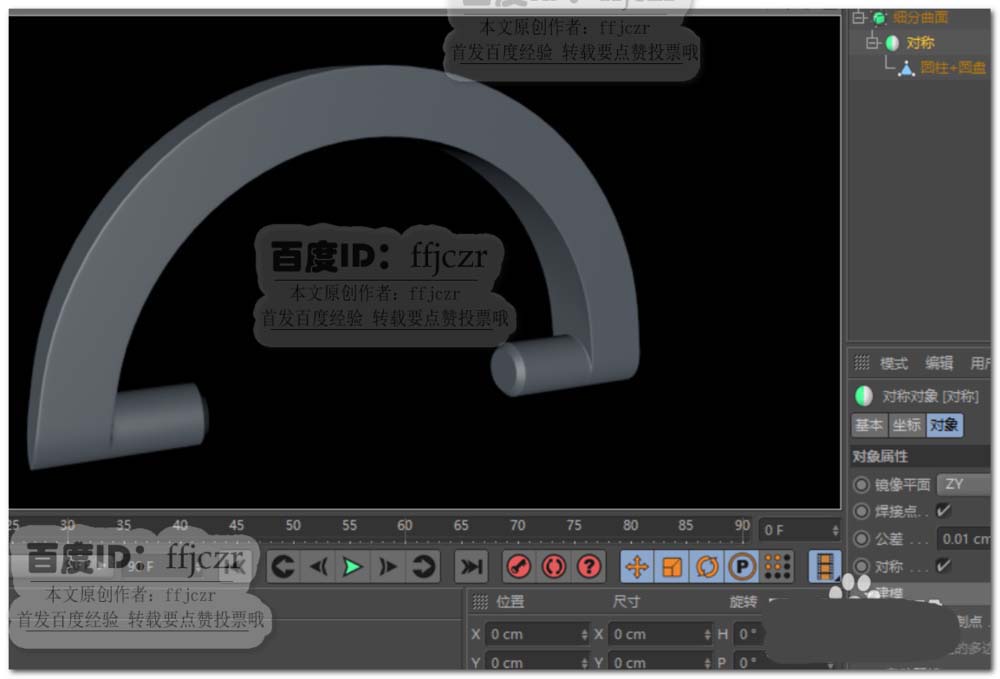Screen dimensions: 1000x679
Task: Click the 尺寸 column label
Action: click(x=626, y=601)
